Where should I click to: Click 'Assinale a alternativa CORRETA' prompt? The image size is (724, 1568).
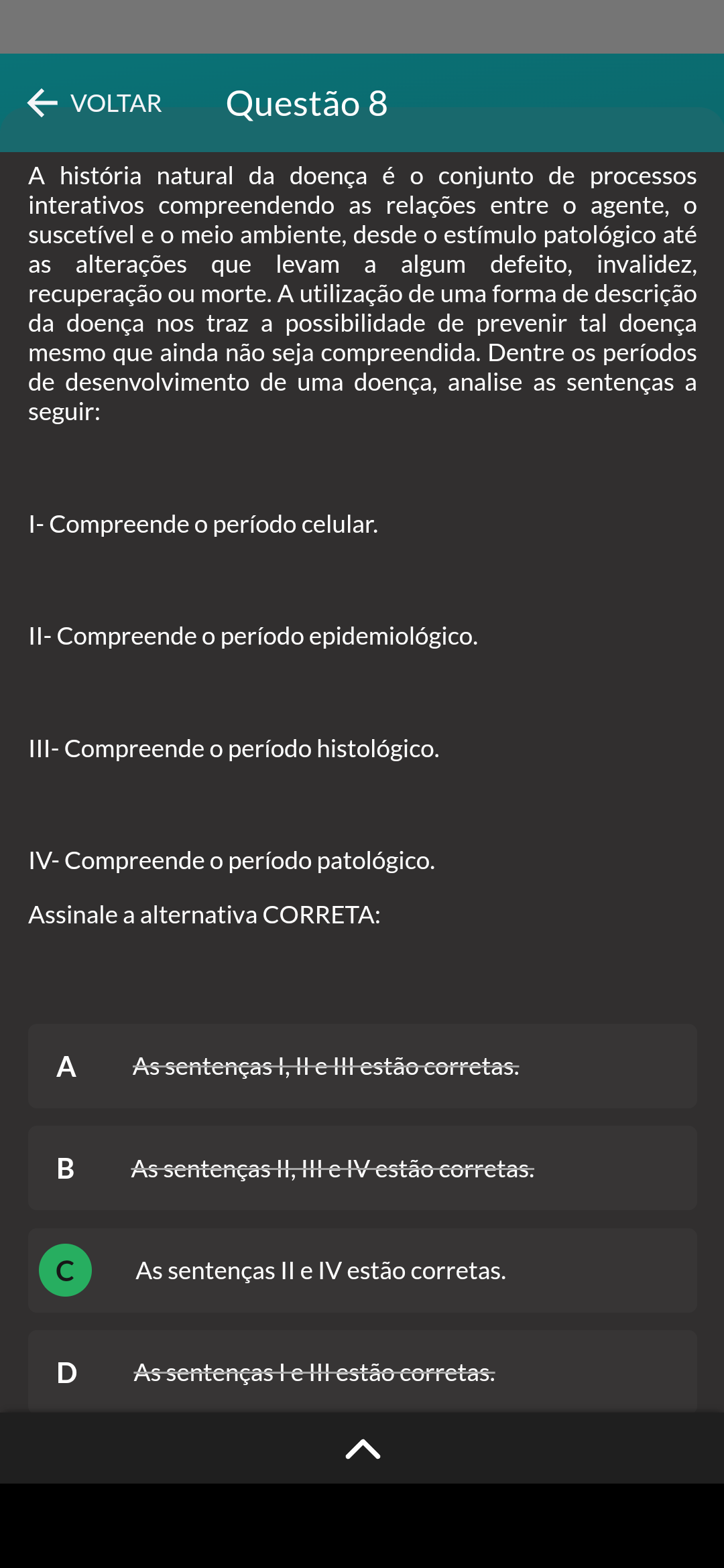tap(204, 915)
